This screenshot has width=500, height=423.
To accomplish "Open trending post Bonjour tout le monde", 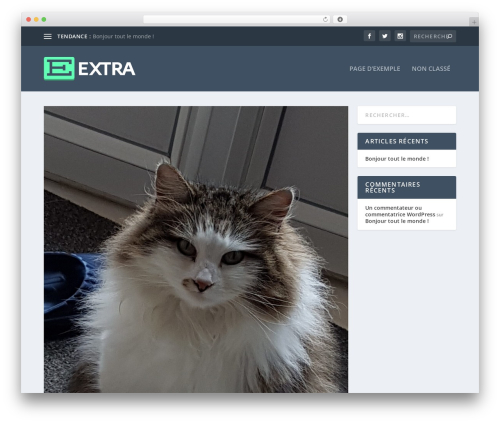I will (123, 36).
